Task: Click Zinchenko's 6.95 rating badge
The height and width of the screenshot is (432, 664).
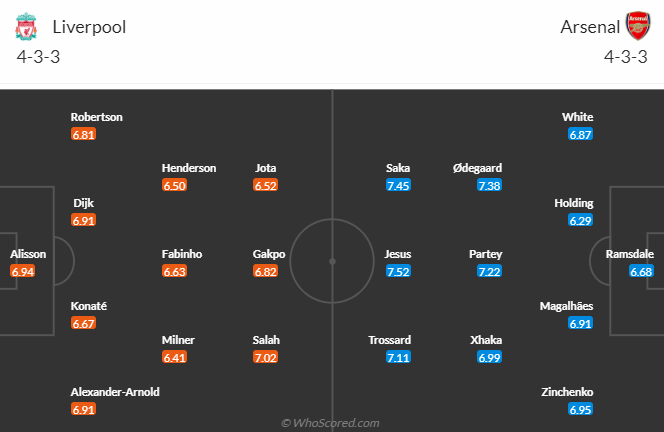Action: (x=580, y=409)
